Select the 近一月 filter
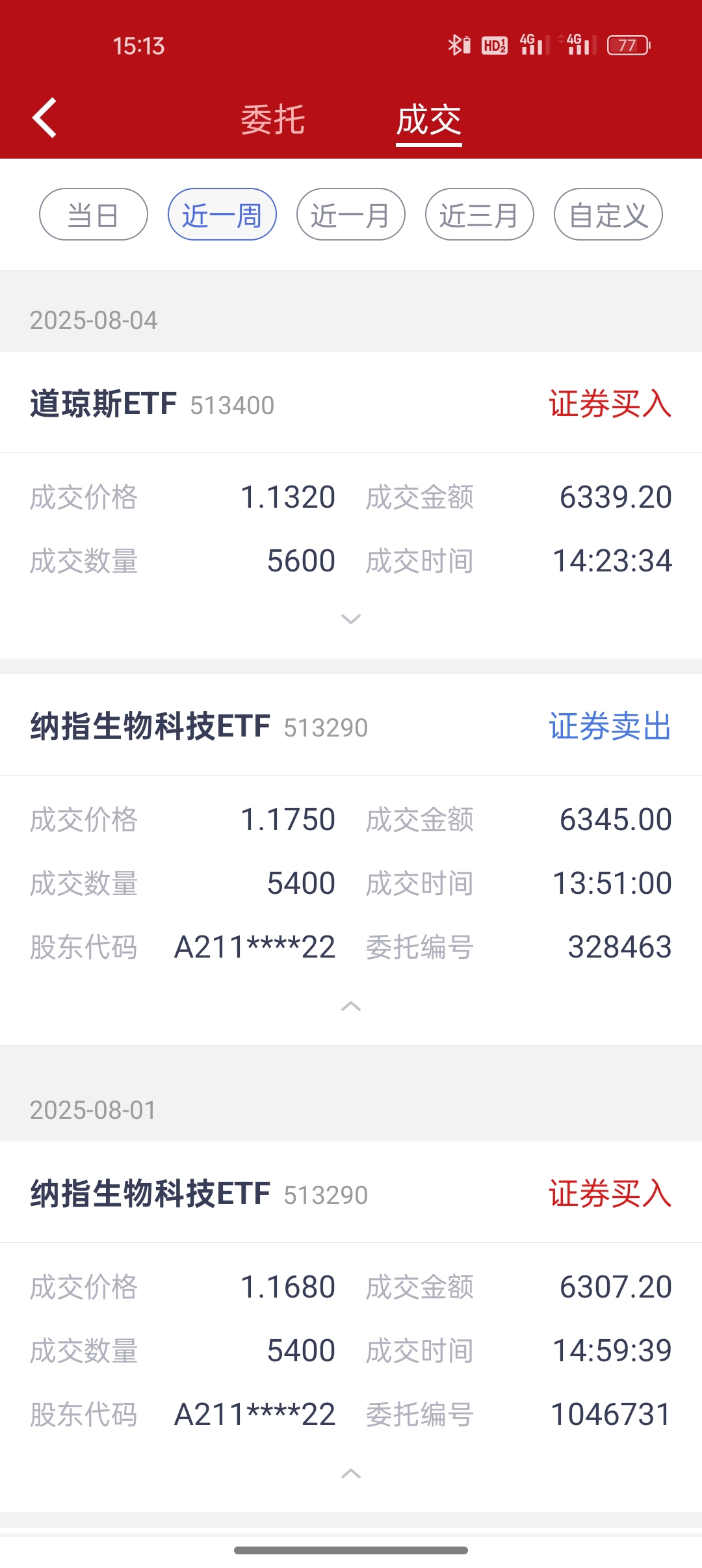The height and width of the screenshot is (1568, 702). click(351, 215)
